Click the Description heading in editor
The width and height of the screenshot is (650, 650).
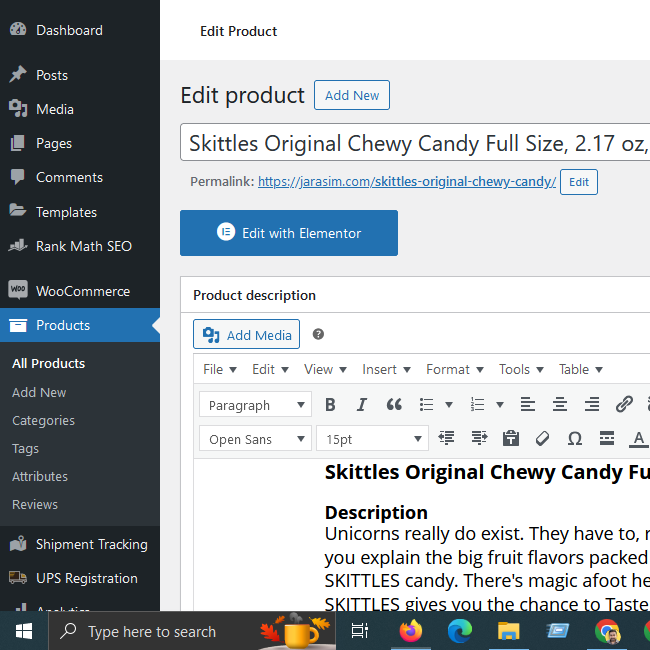[x=376, y=512]
